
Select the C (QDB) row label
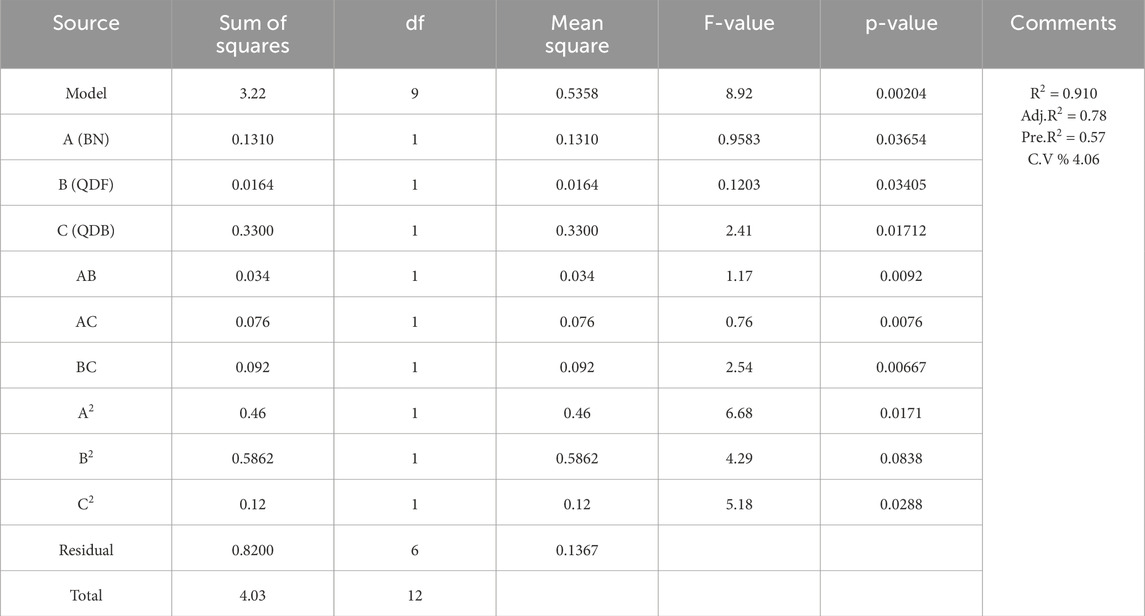[86, 231]
